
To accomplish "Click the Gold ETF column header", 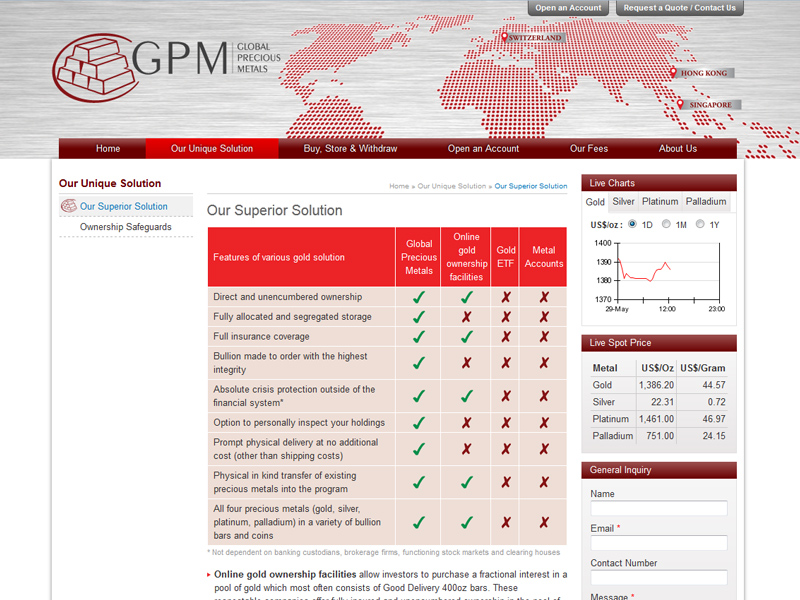I will coord(506,257).
